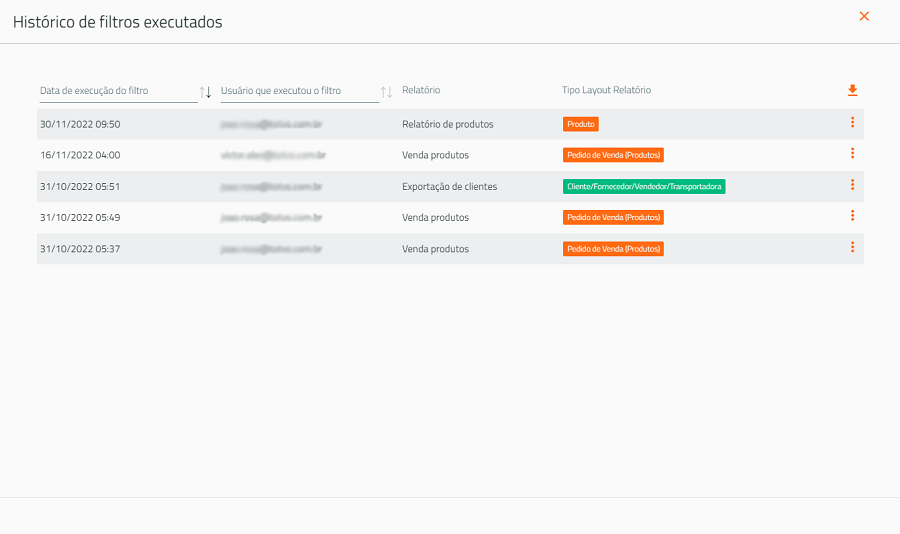The image size is (900, 534).
Task: Close the Histórico de filtros executados dialog
Action: pos(864,16)
